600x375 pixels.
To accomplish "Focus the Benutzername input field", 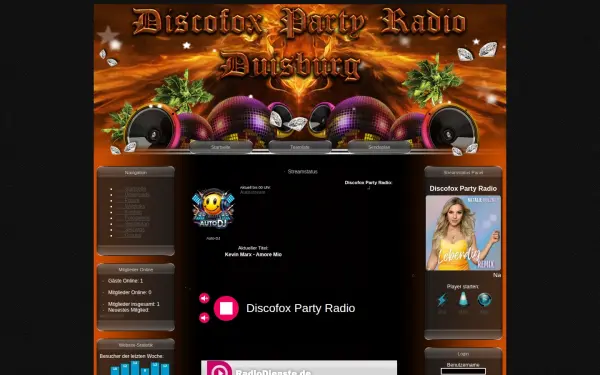I will pos(463,371).
